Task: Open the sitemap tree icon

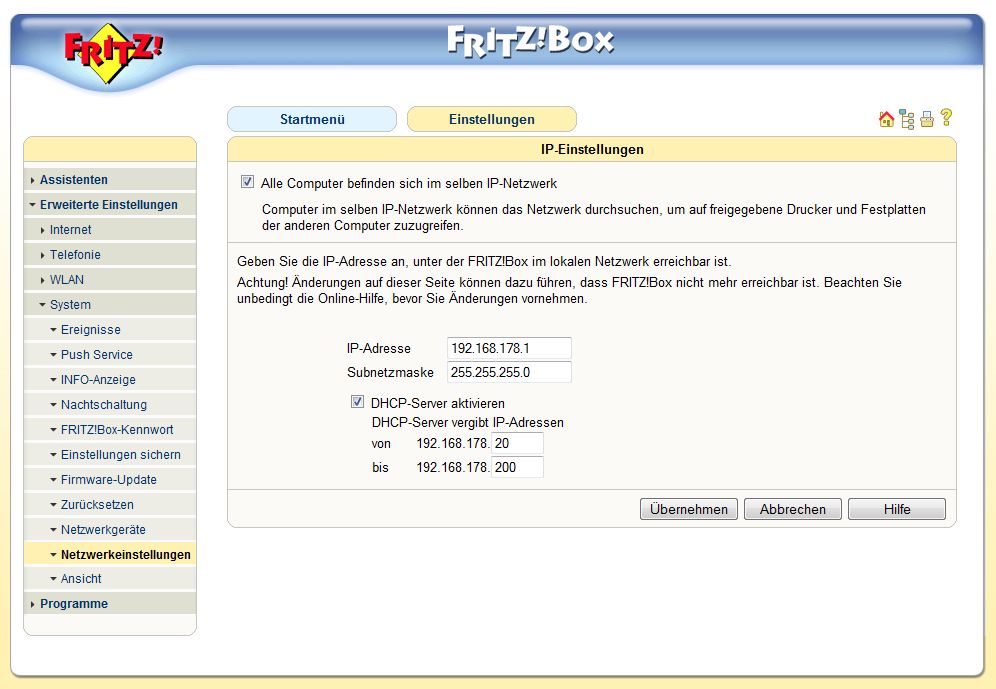Action: tap(907, 119)
